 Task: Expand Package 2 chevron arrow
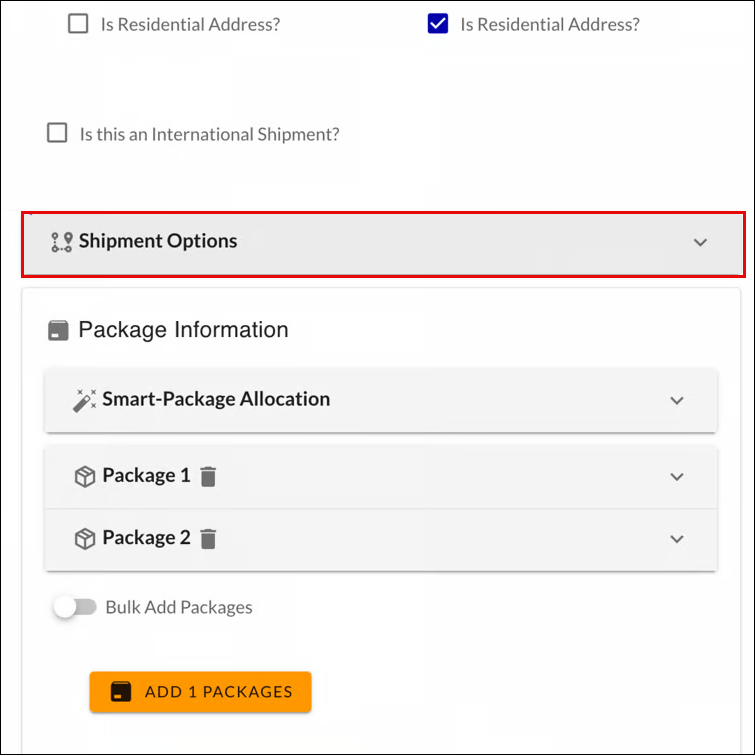tap(677, 539)
